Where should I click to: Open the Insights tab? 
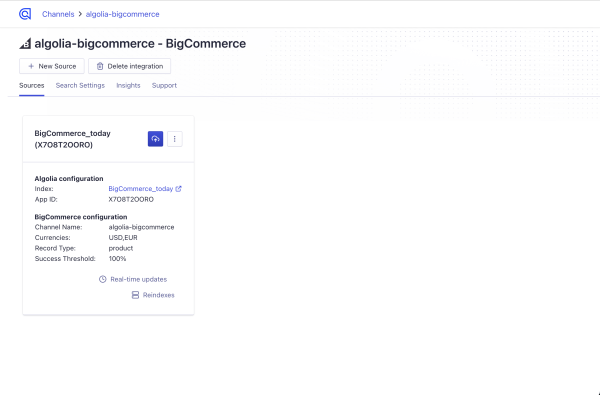(128, 85)
